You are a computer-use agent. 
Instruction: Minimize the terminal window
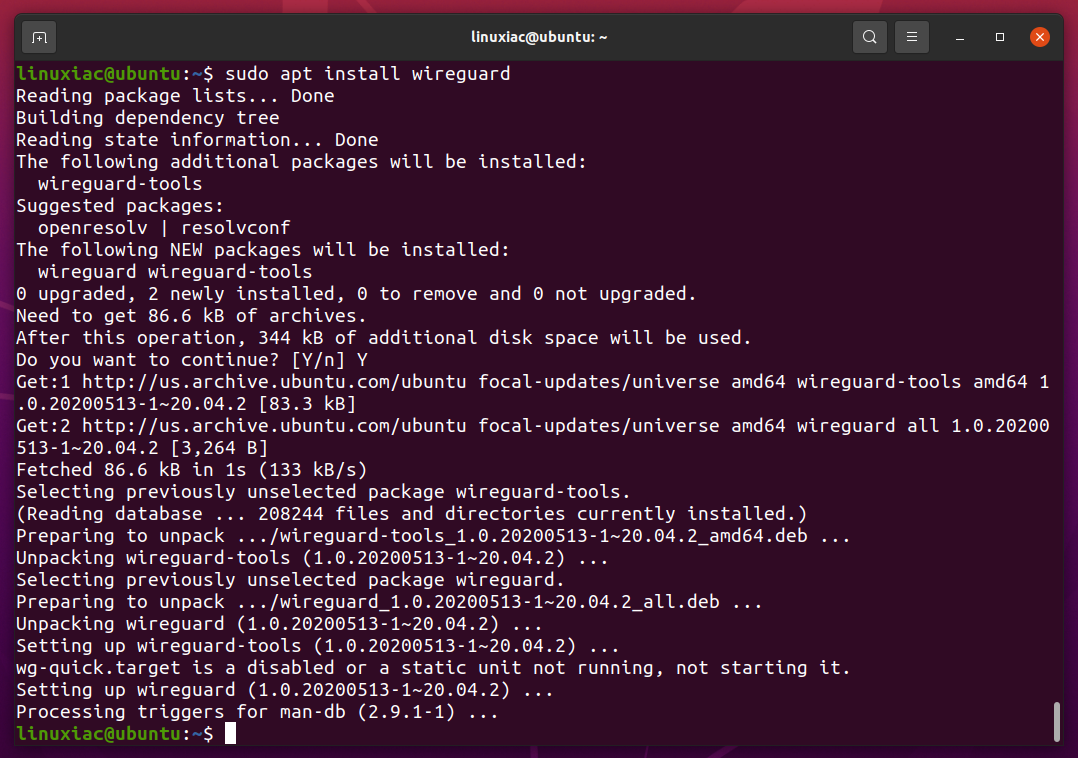(x=960, y=38)
